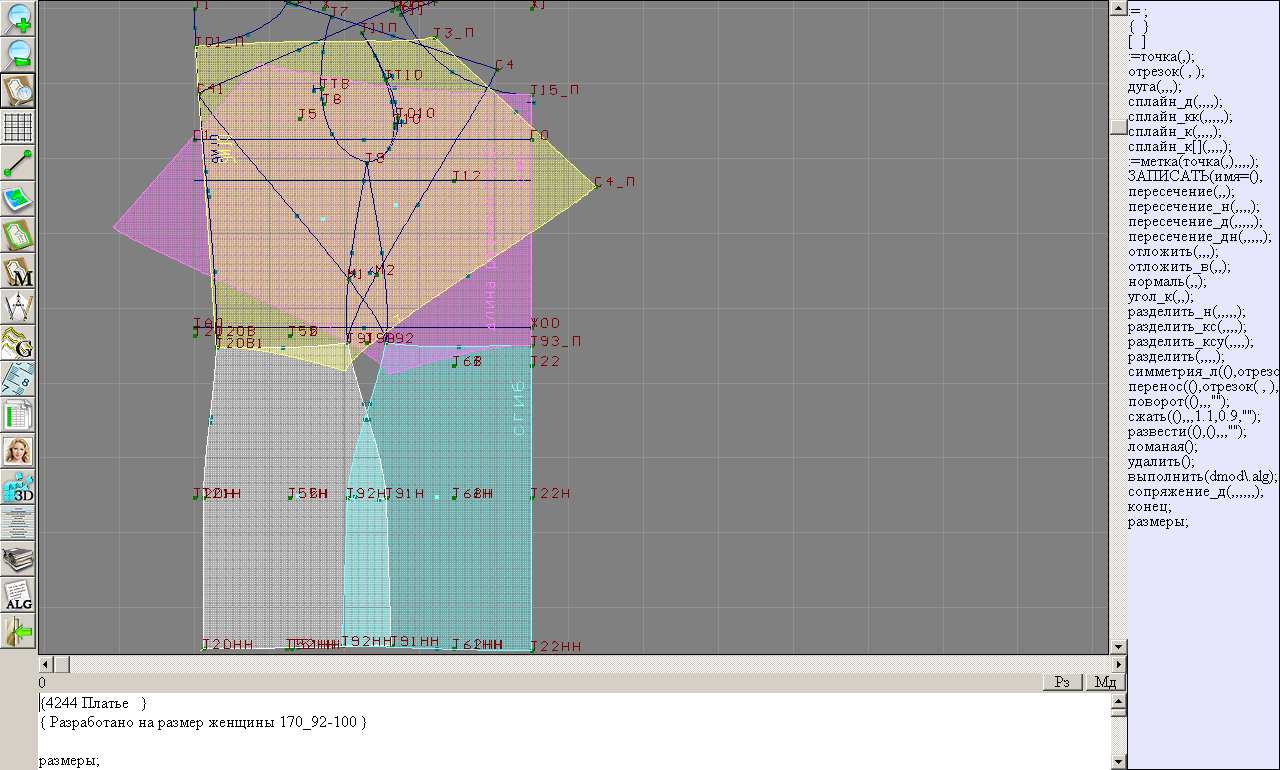
Task: Click the compass drafting tool icon
Action: [19, 307]
